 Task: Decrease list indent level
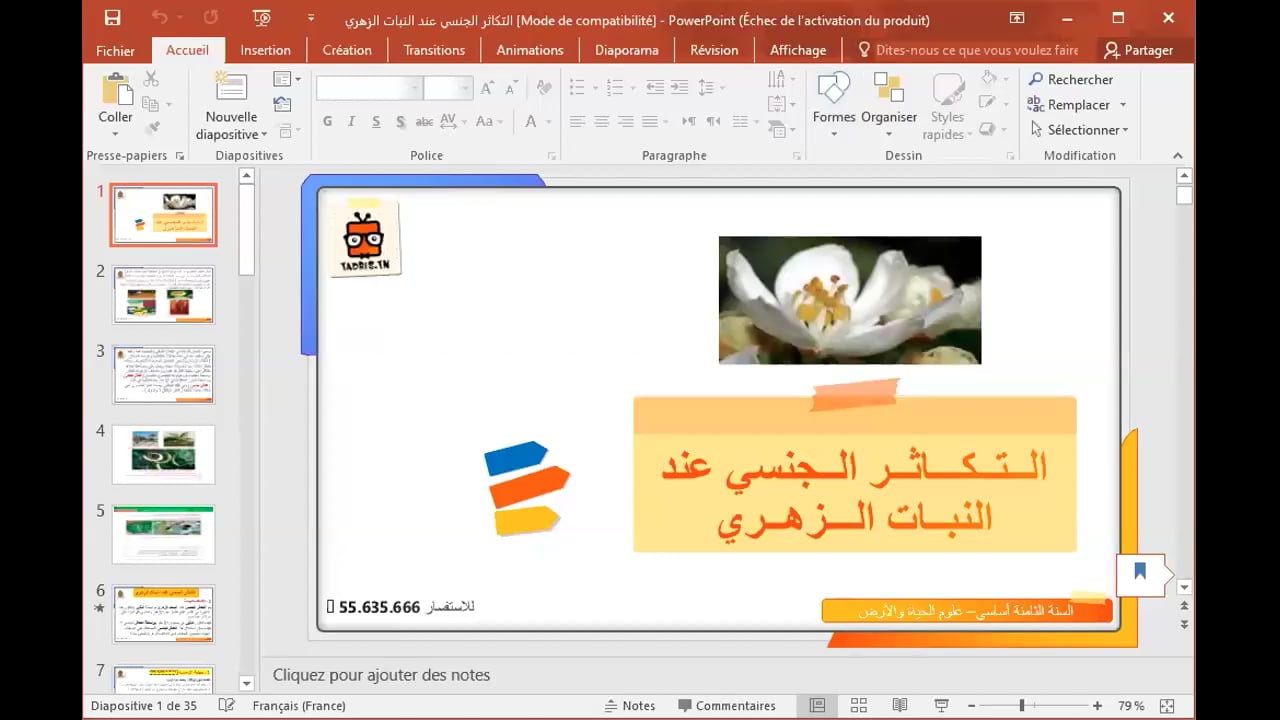click(x=655, y=88)
